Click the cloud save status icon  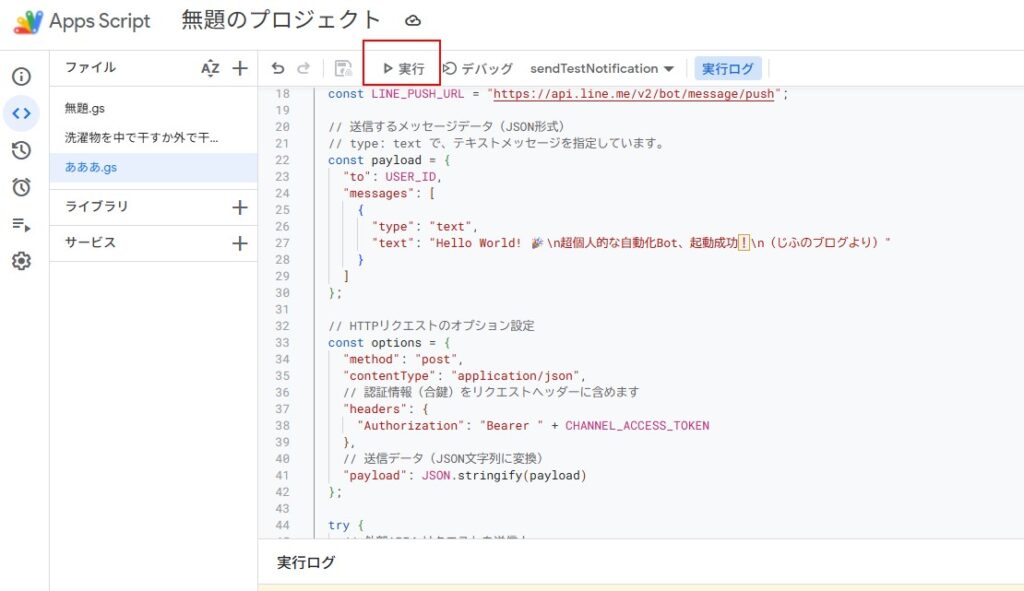[x=413, y=21]
